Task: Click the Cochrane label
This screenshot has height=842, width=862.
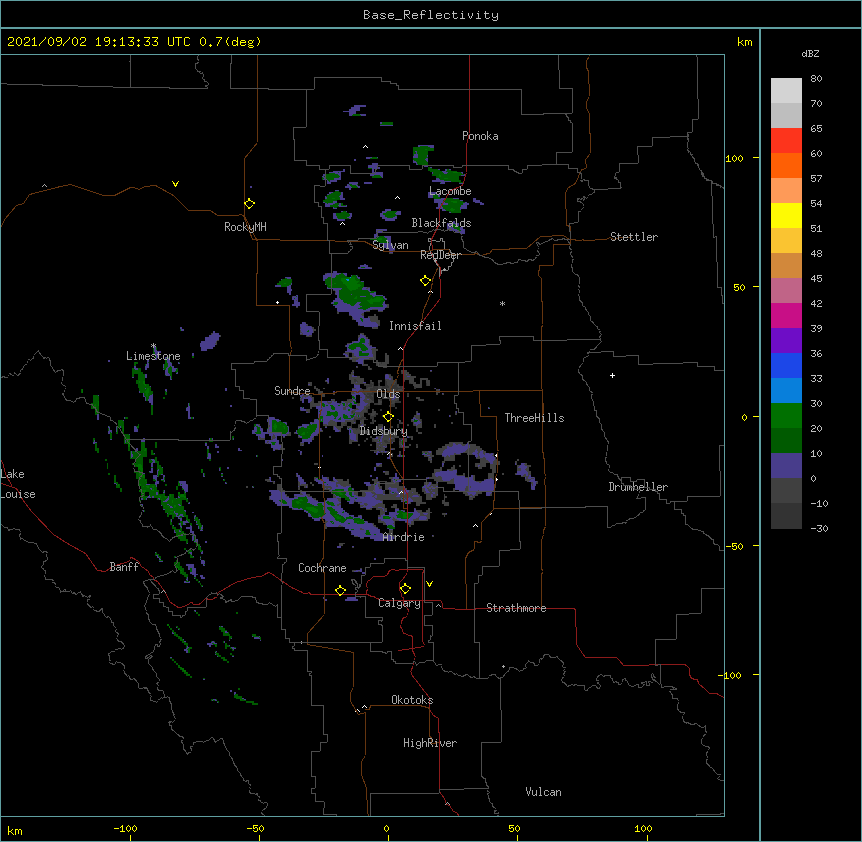Action: point(322,568)
